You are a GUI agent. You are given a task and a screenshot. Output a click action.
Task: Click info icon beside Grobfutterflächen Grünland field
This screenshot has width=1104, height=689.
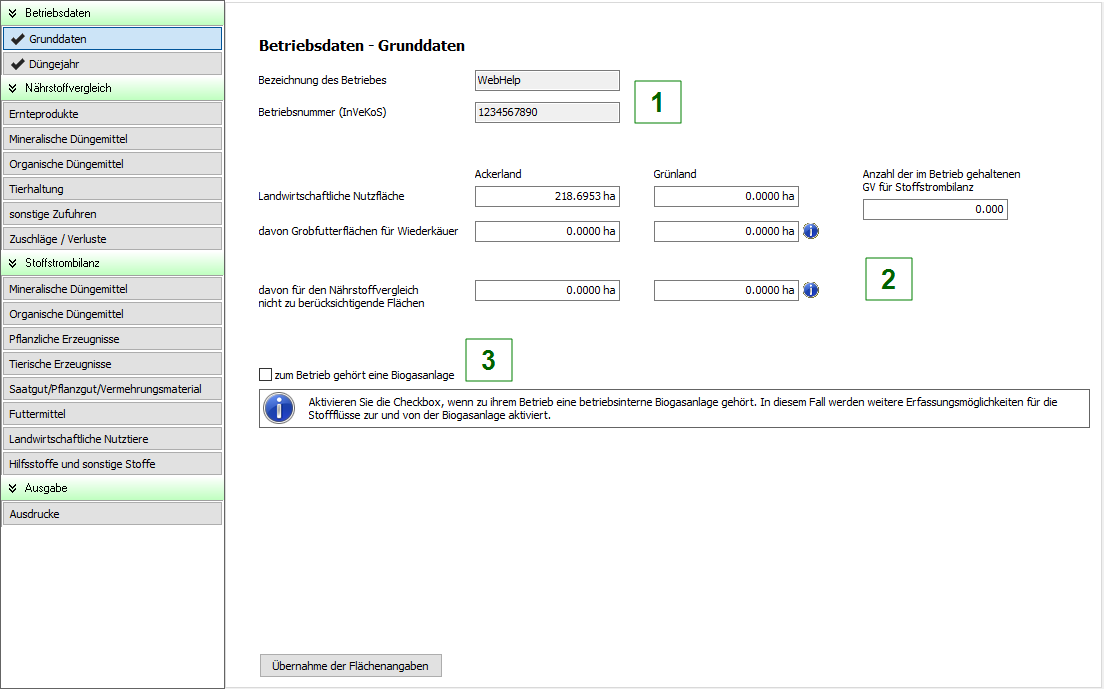811,231
